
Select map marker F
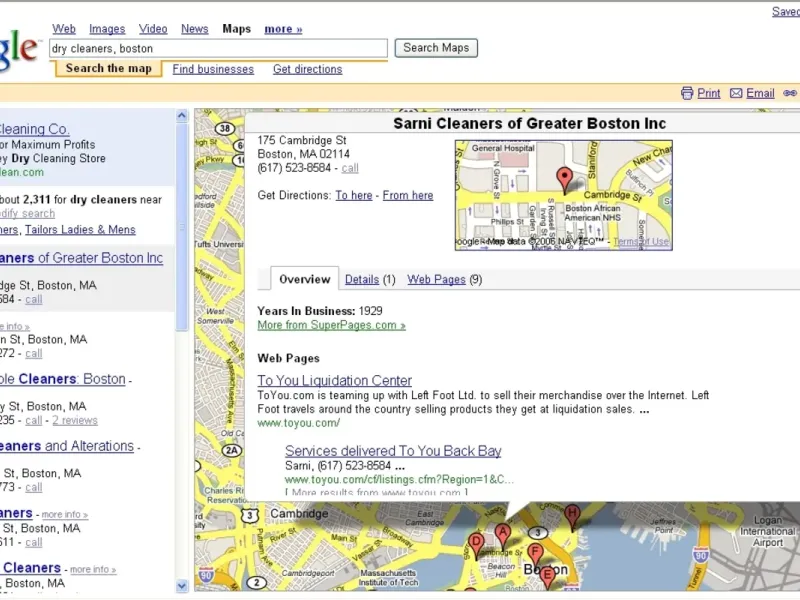(535, 555)
